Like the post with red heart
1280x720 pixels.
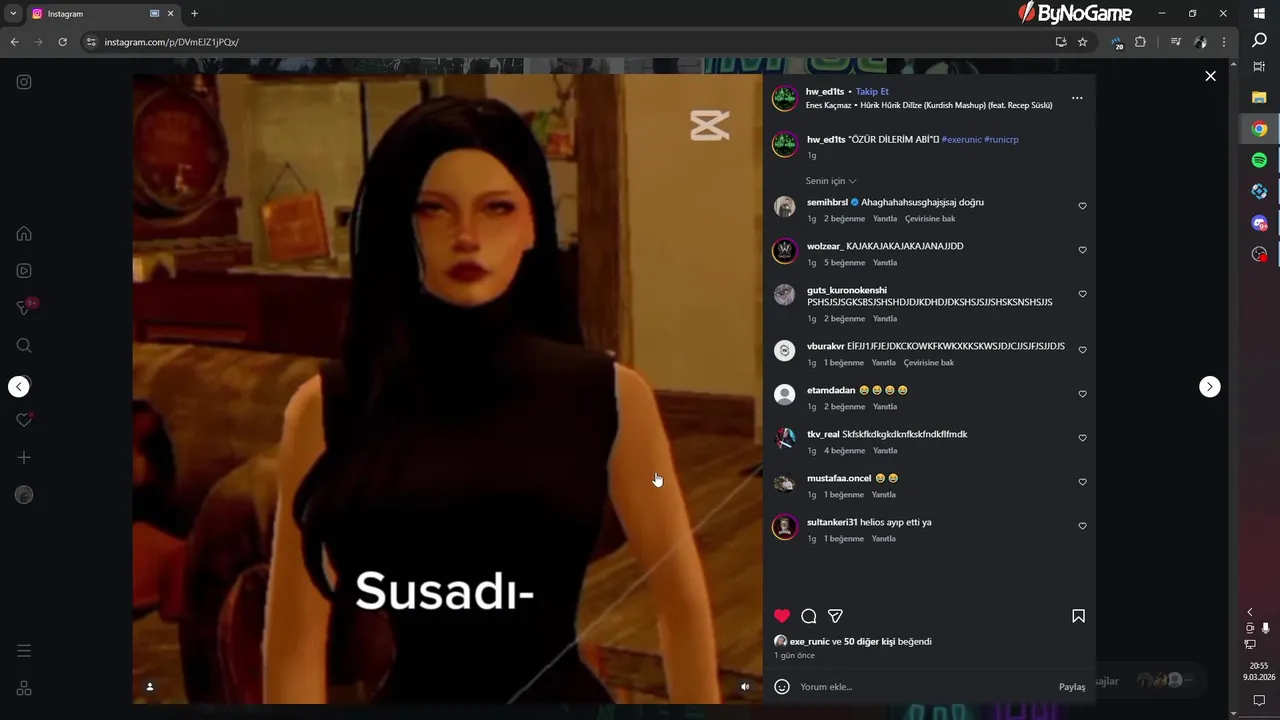(x=782, y=616)
